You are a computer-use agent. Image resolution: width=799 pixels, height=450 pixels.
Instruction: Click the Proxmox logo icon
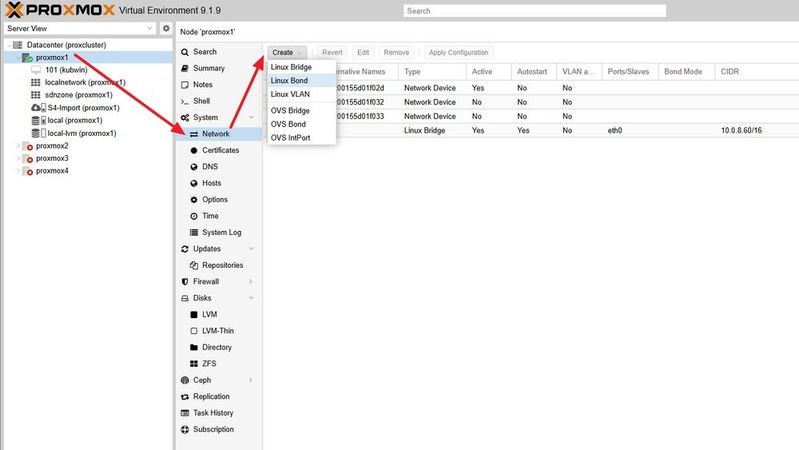coord(14,10)
